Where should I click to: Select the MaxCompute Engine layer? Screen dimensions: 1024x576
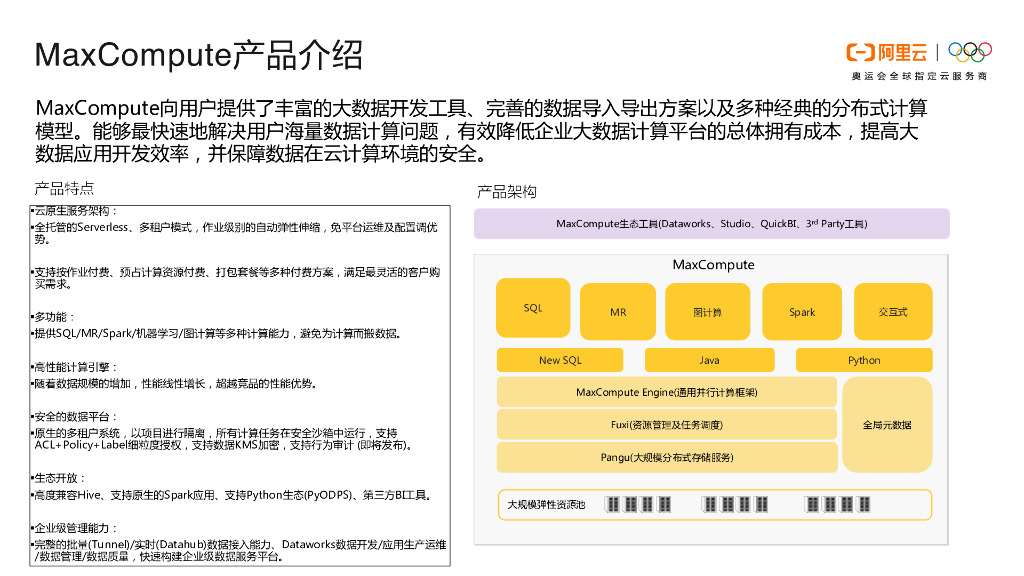[666, 392]
